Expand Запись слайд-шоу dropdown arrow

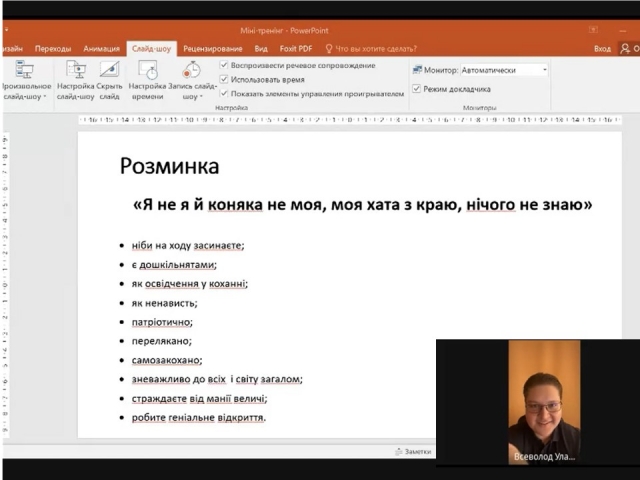coord(201,97)
